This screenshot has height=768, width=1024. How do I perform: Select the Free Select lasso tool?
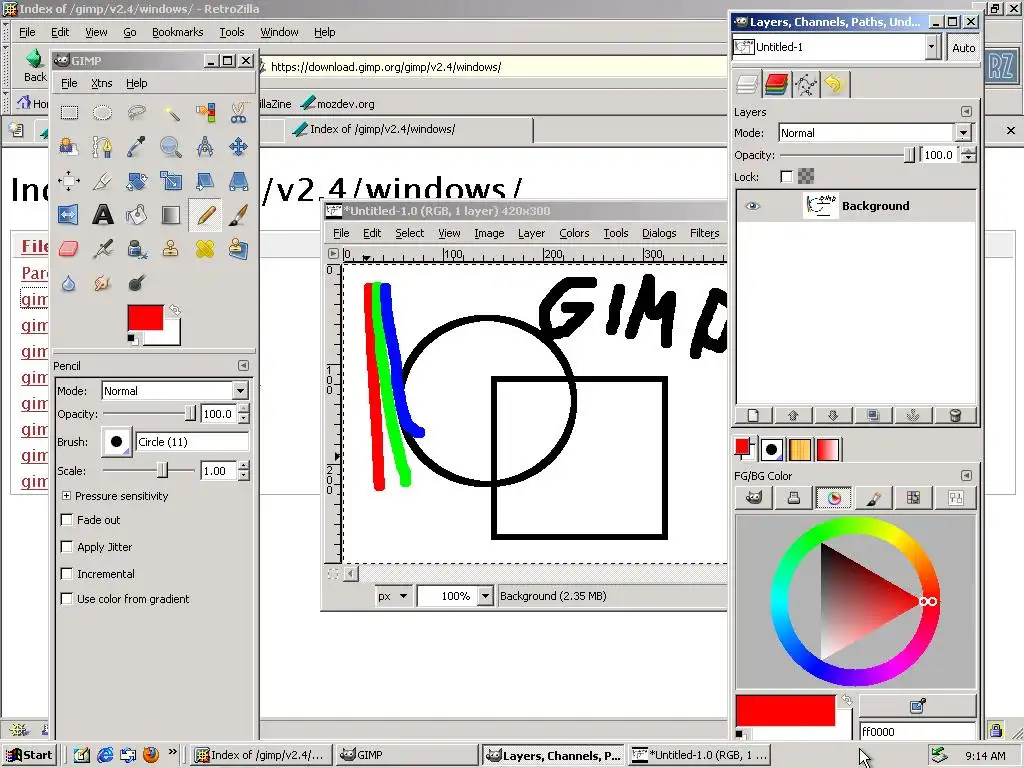[136, 112]
